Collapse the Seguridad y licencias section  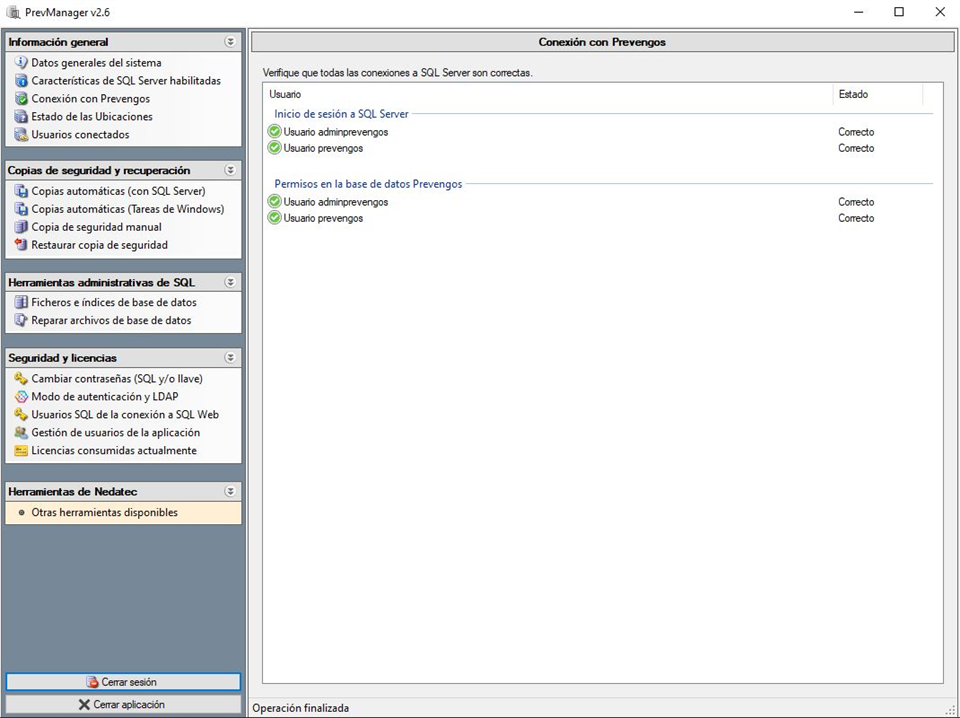tap(230, 358)
